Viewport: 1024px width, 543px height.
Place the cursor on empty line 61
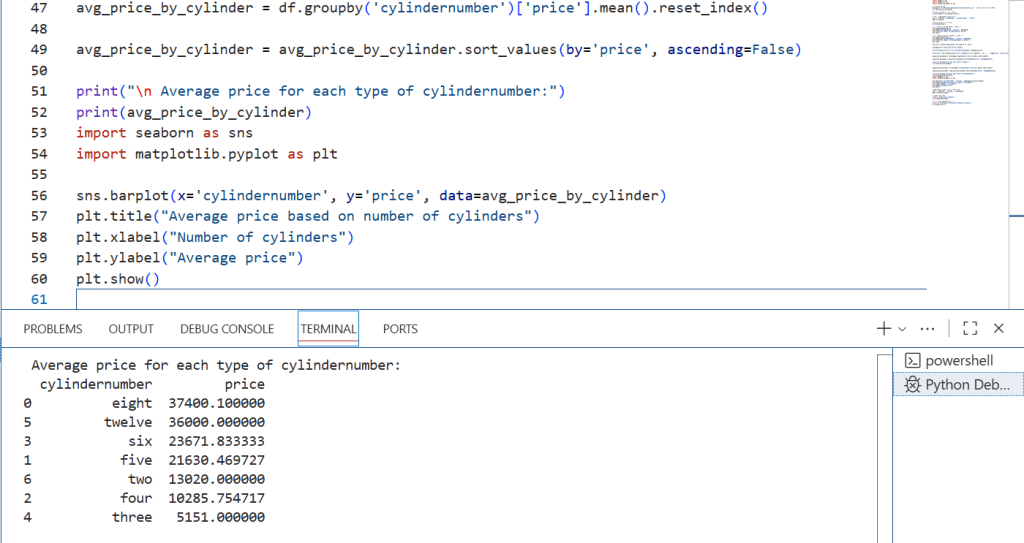(400, 300)
